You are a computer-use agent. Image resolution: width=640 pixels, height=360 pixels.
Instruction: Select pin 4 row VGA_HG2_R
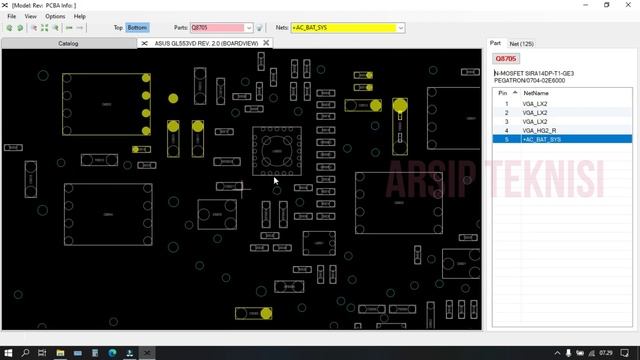pos(562,131)
